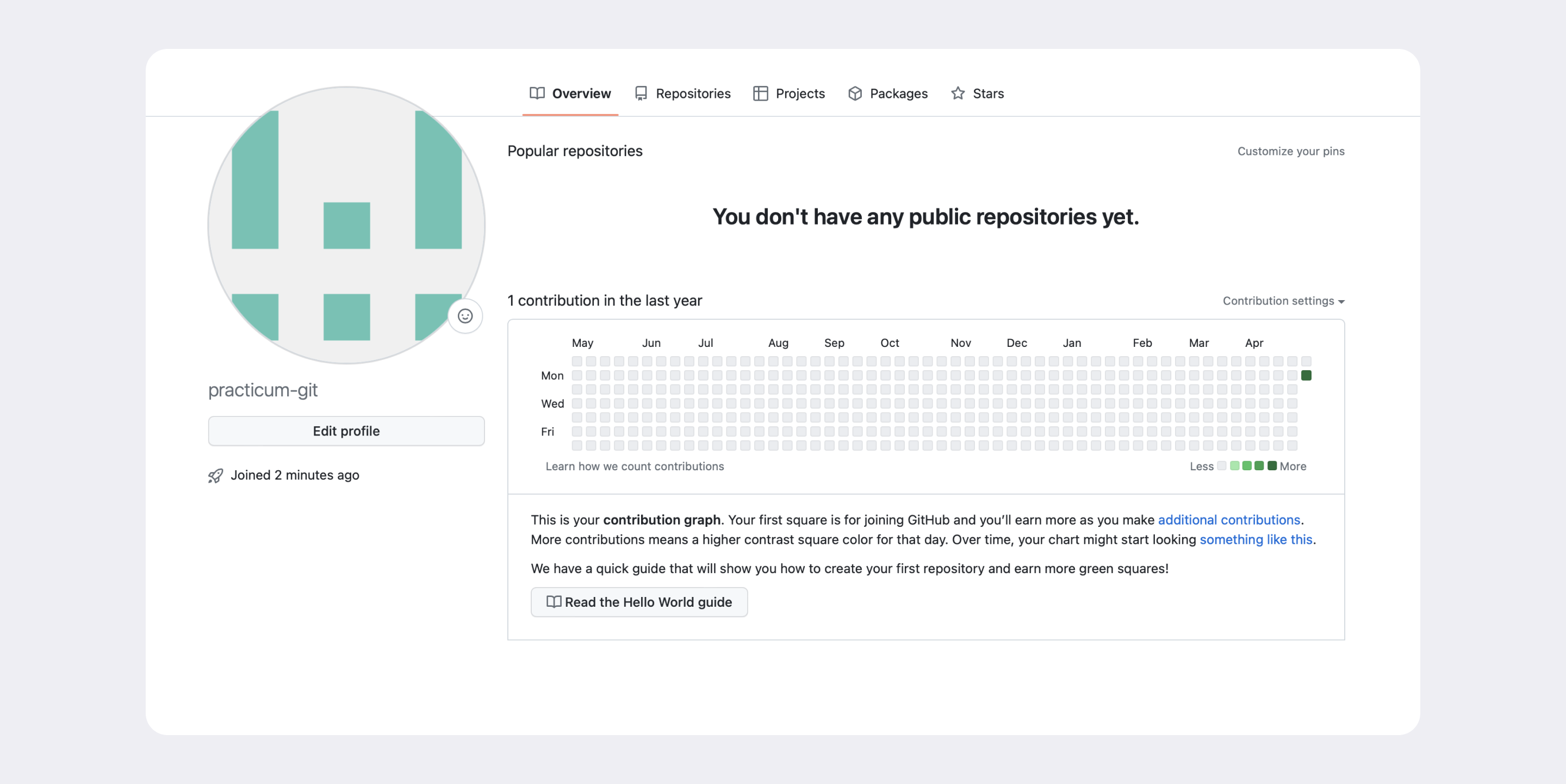1566x784 pixels.
Task: Click the light green legend swatch
Action: (x=1235, y=466)
